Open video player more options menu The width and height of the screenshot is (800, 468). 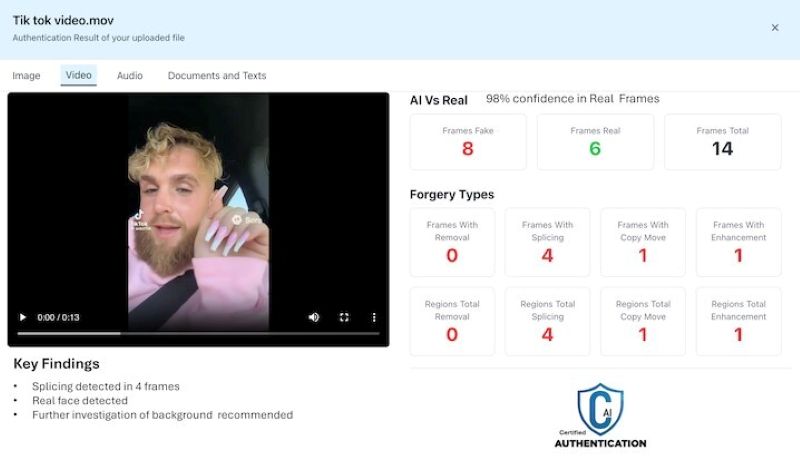374,317
